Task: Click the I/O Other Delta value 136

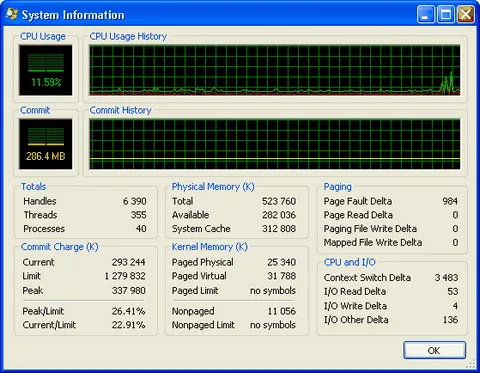Action: coord(450,320)
